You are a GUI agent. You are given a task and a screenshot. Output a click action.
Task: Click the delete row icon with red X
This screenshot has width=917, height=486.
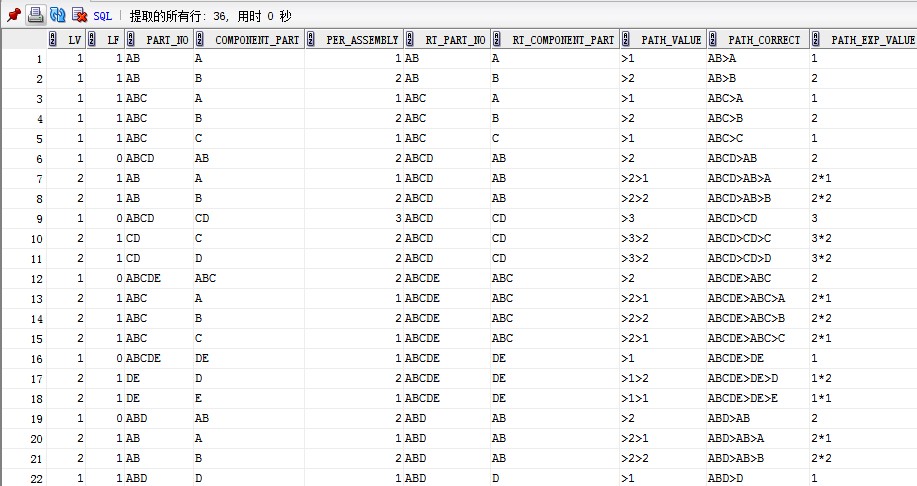click(x=79, y=15)
